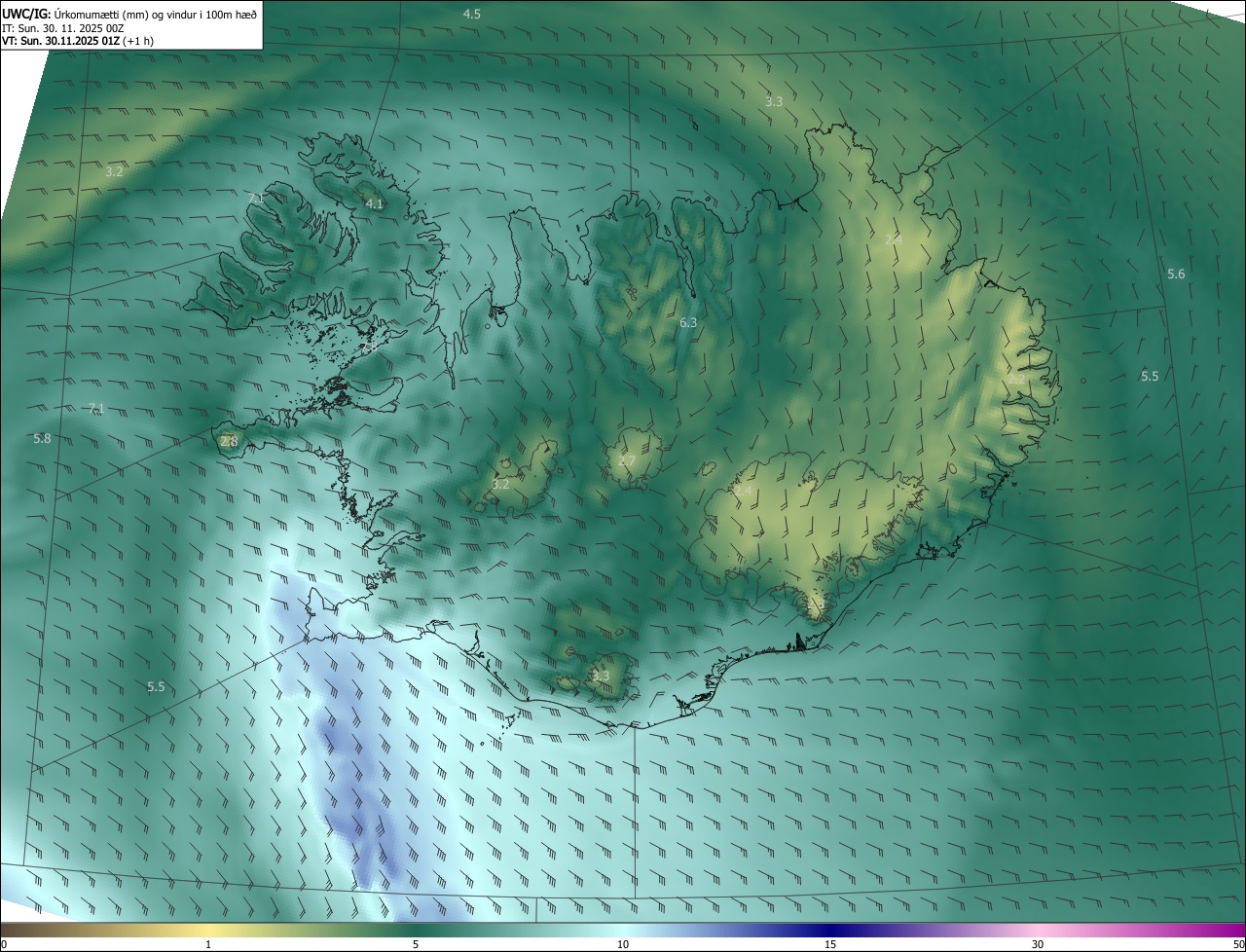Image resolution: width=1246 pixels, height=952 pixels.
Task: Click the 5.6 value over the eastern sea
Action: pyautogui.click(x=1176, y=275)
